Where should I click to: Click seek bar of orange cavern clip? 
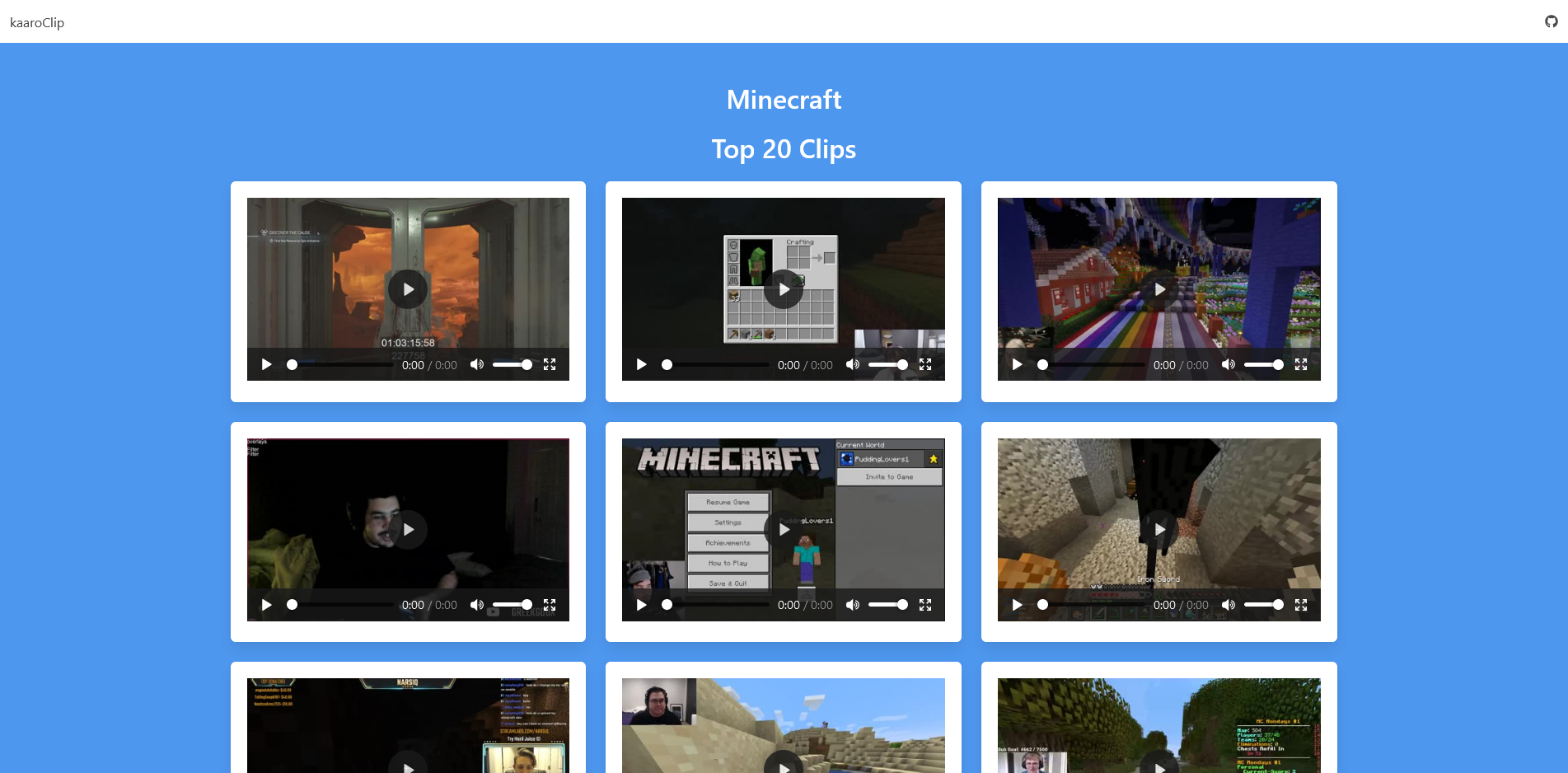click(x=340, y=364)
